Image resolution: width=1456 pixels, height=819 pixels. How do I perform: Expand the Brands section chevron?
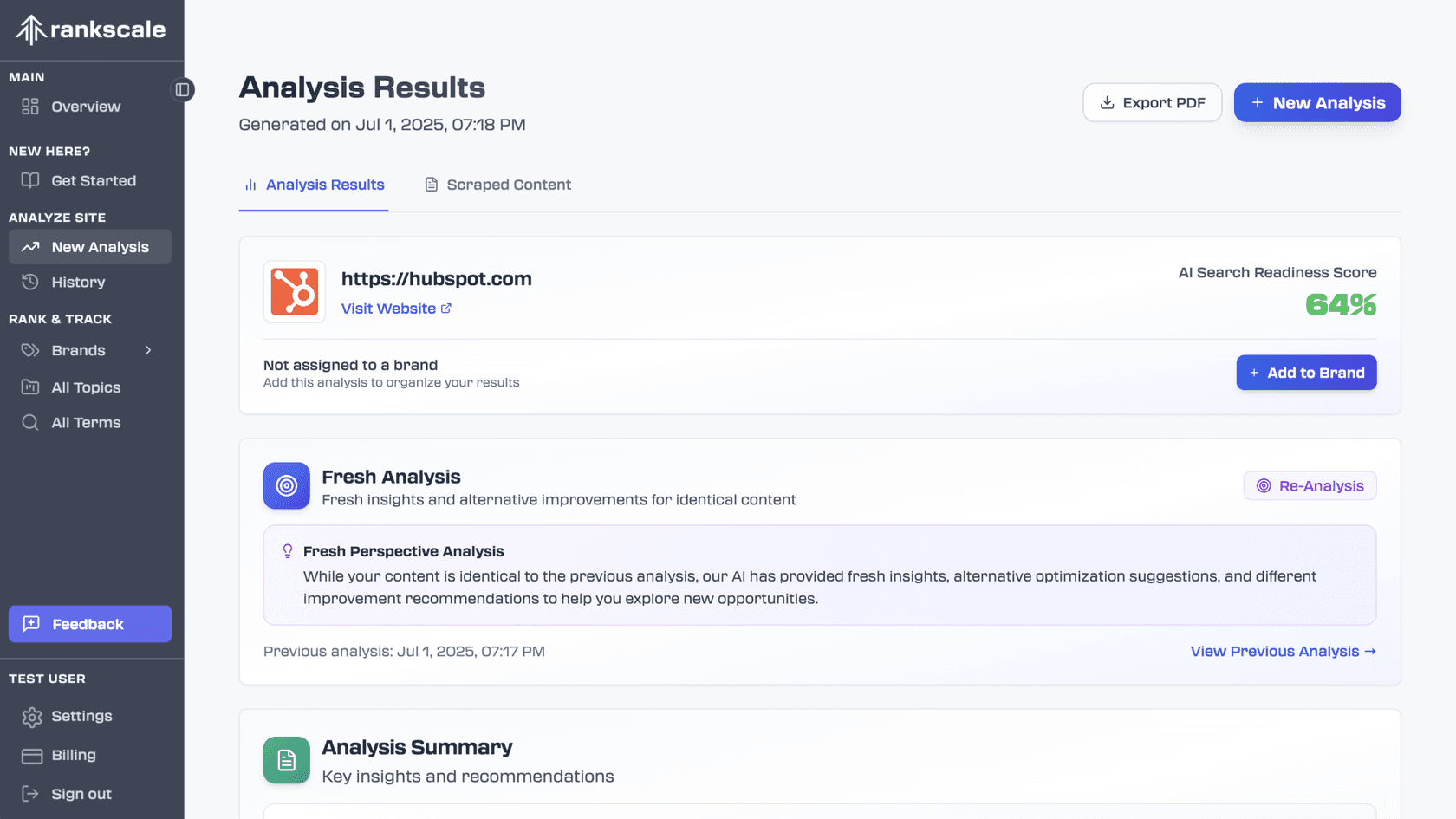coord(148,350)
